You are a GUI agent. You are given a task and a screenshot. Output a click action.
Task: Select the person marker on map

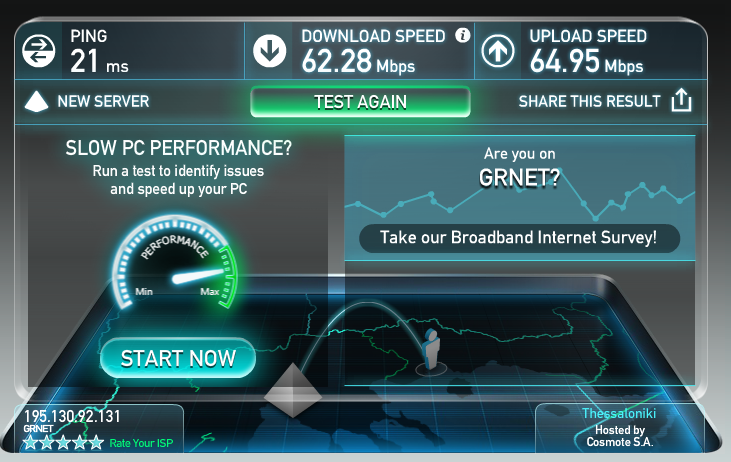(x=431, y=352)
